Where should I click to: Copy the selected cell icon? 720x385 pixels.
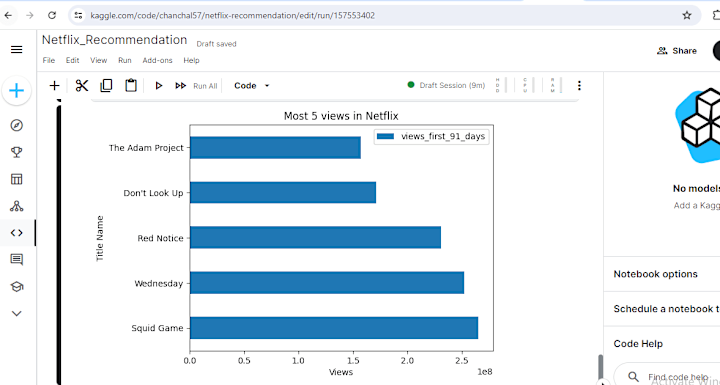tap(106, 85)
